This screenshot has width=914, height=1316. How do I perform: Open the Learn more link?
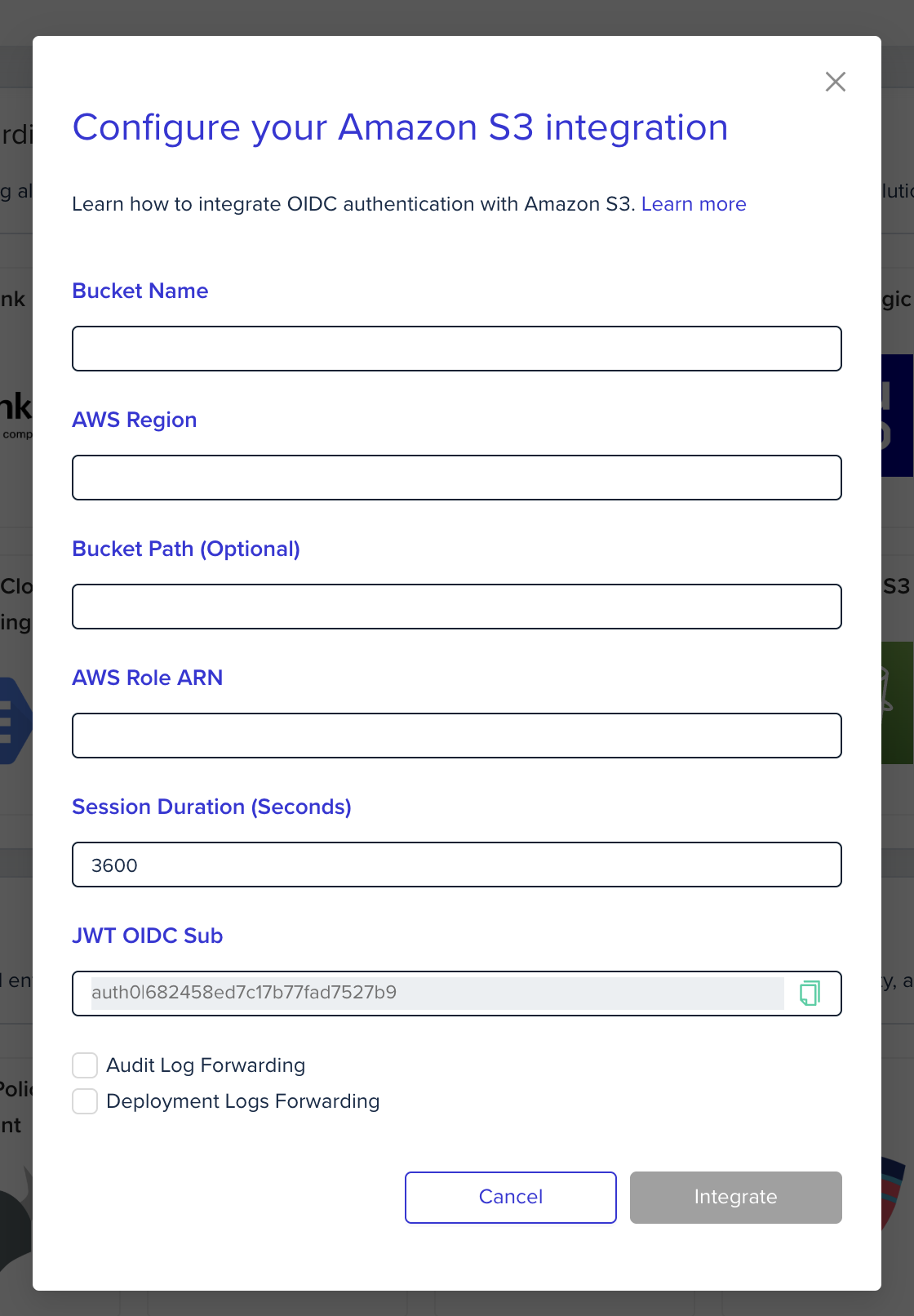pos(694,204)
